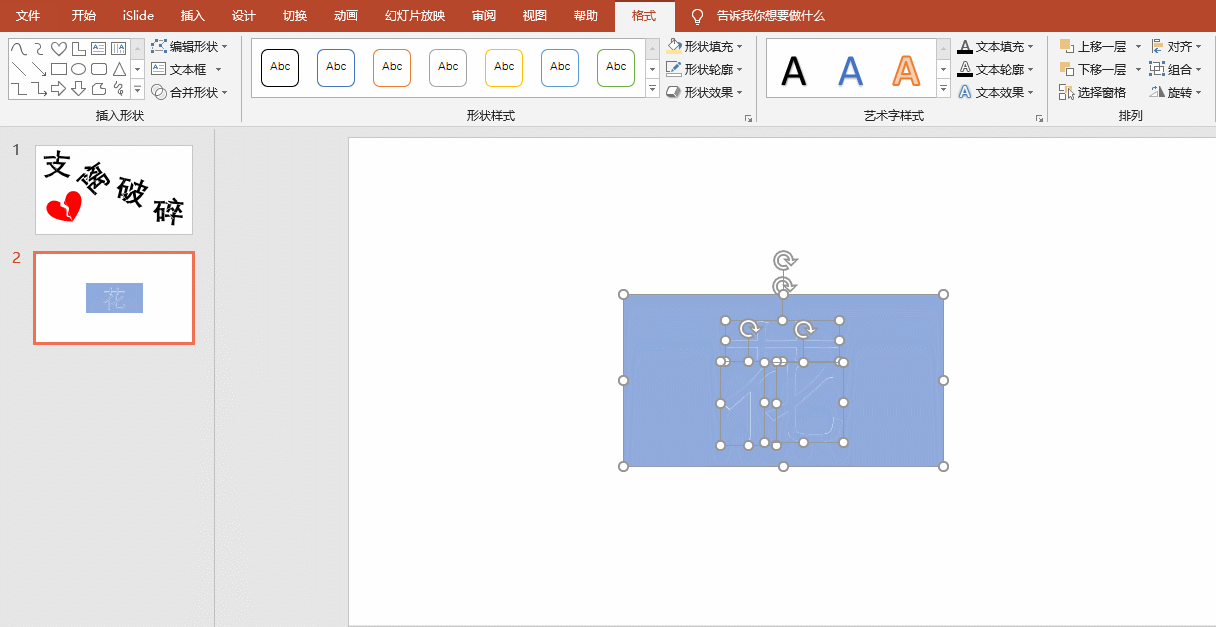
Task: Select the arrow line shape
Action: click(39, 69)
